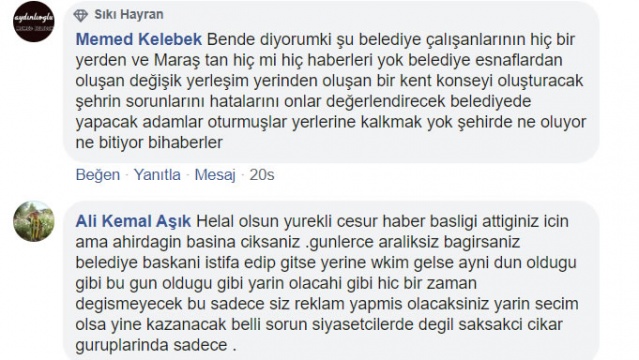Open the Memed Kelebek profile name link
The width and height of the screenshot is (639, 360).
[x=139, y=40]
